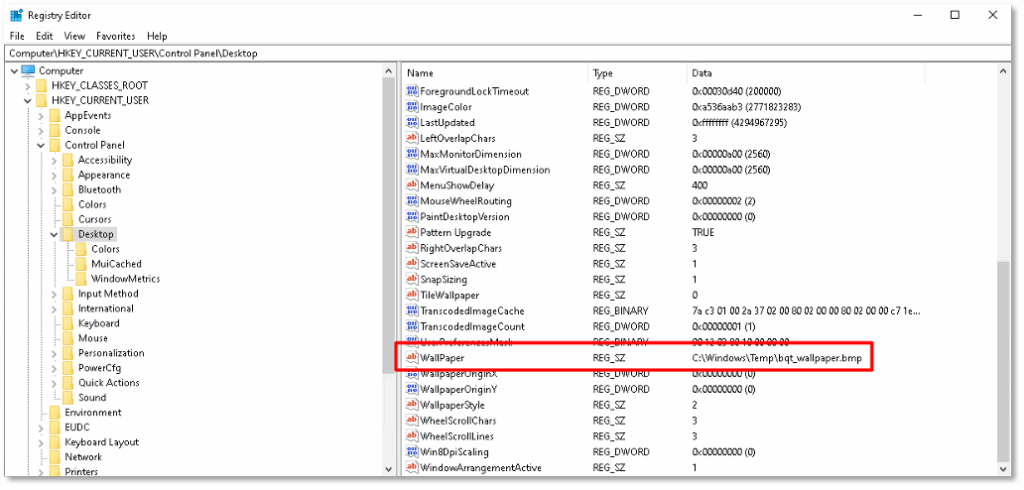The width and height of the screenshot is (1024, 490).
Task: Click the WallPaper string value icon
Action: click(411, 357)
